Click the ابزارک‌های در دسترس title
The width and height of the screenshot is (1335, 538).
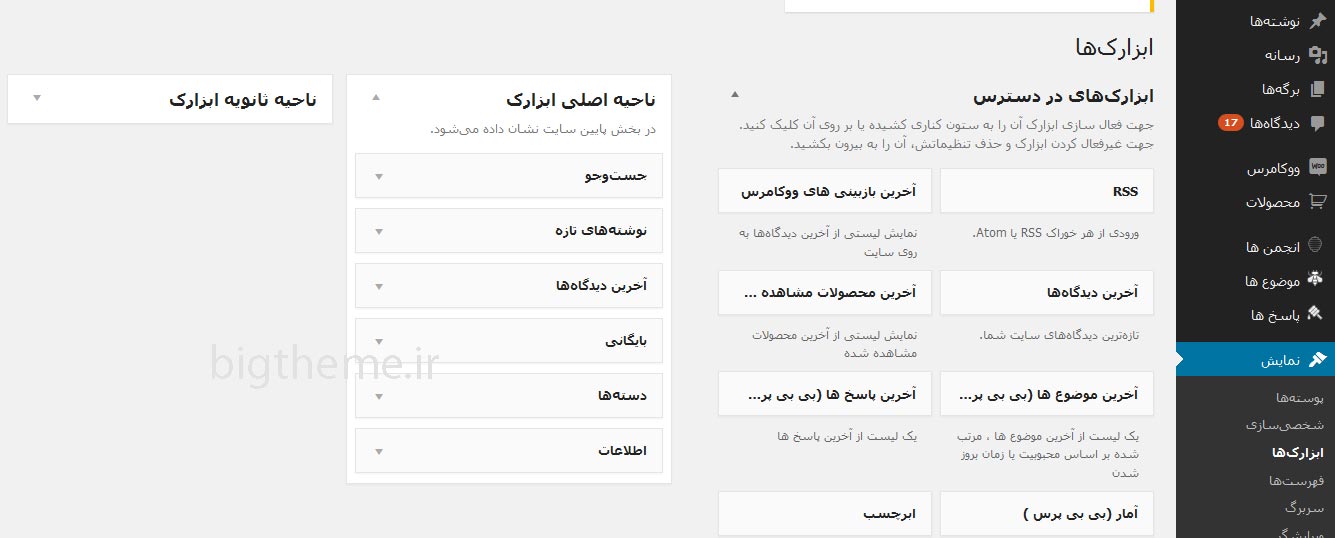point(1063,97)
